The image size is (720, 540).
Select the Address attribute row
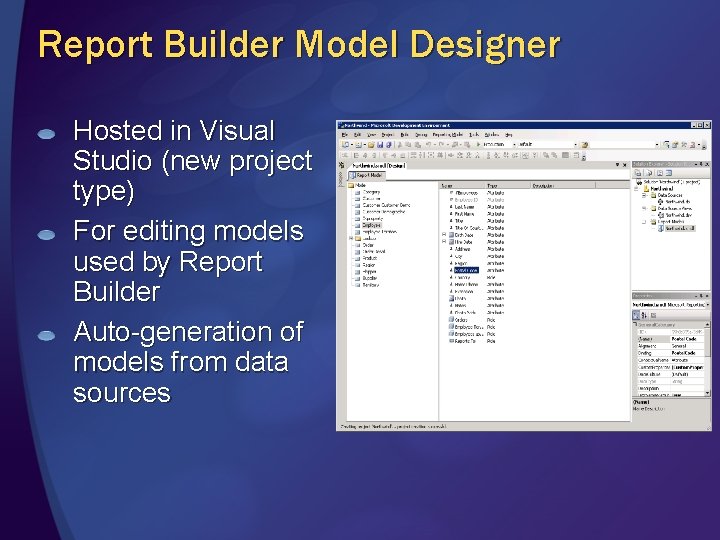pos(476,249)
